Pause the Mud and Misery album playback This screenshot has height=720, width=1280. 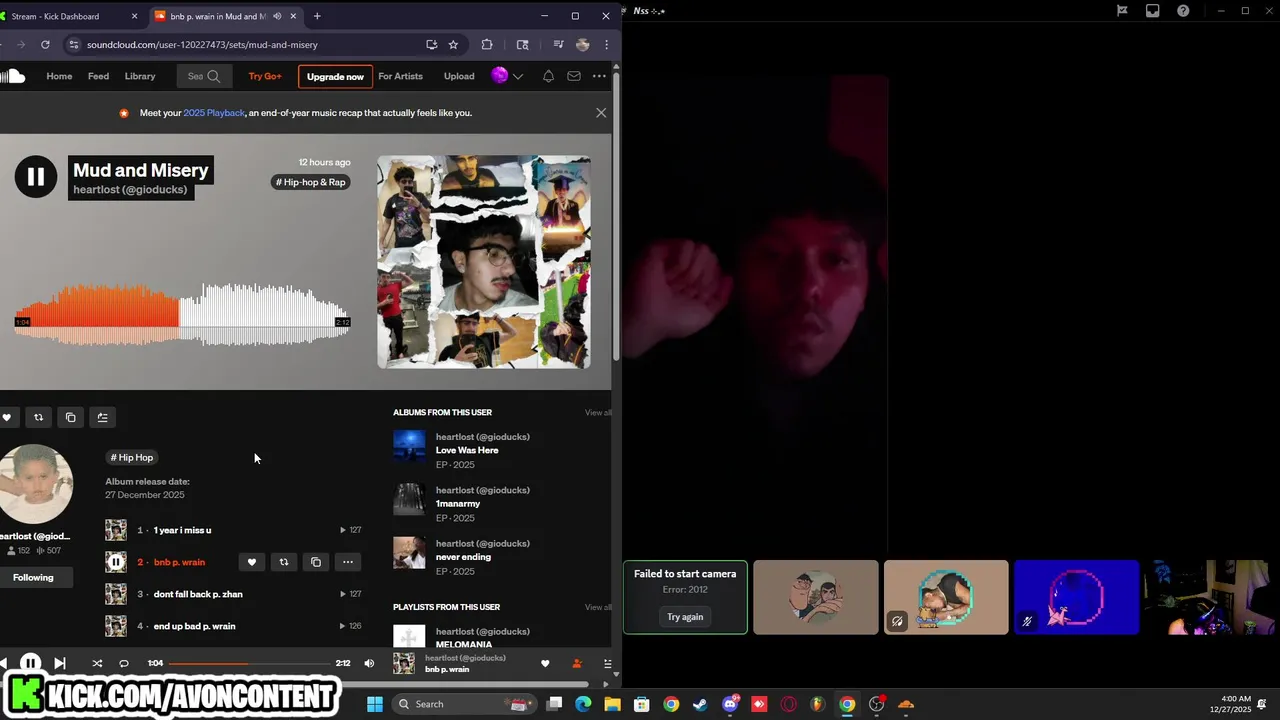pyautogui.click(x=36, y=177)
